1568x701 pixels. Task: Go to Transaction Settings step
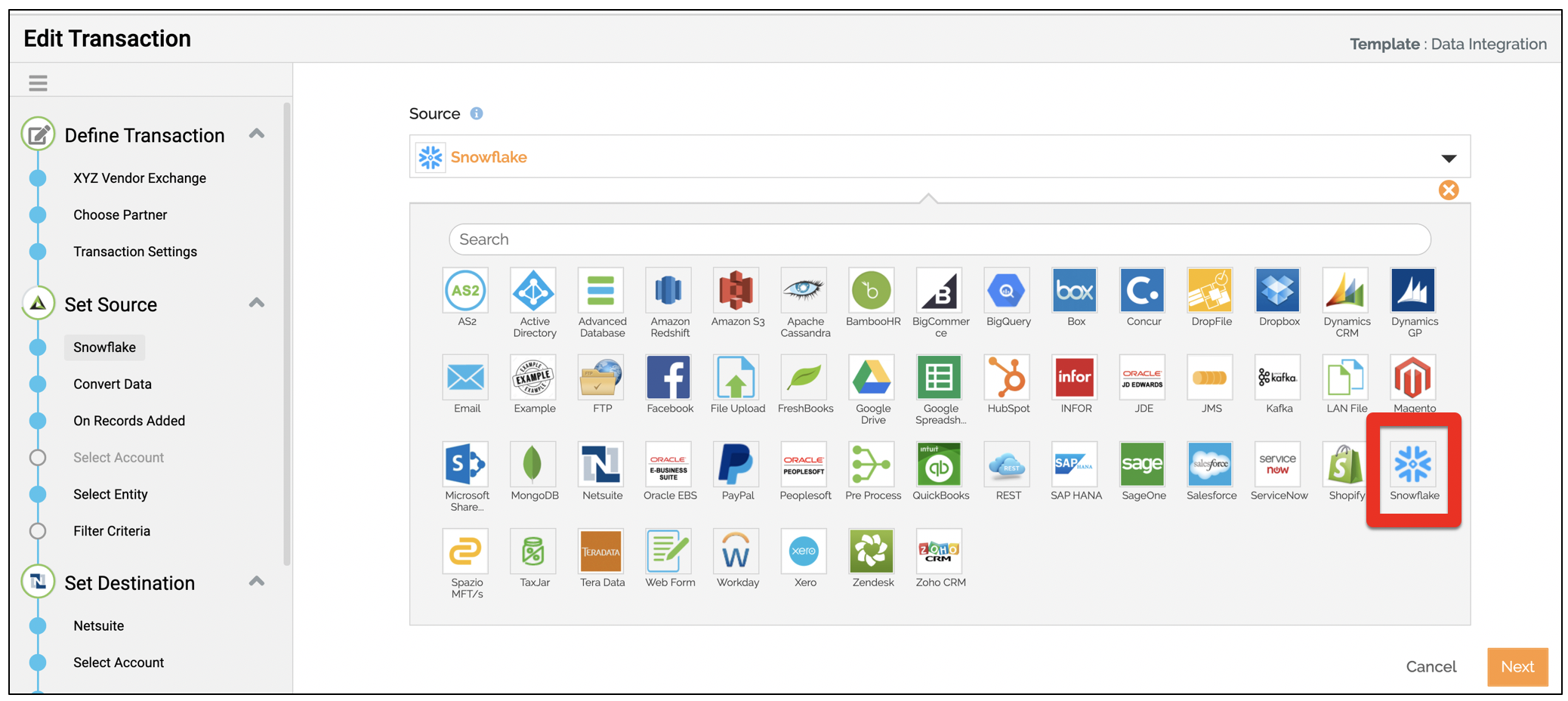[135, 252]
